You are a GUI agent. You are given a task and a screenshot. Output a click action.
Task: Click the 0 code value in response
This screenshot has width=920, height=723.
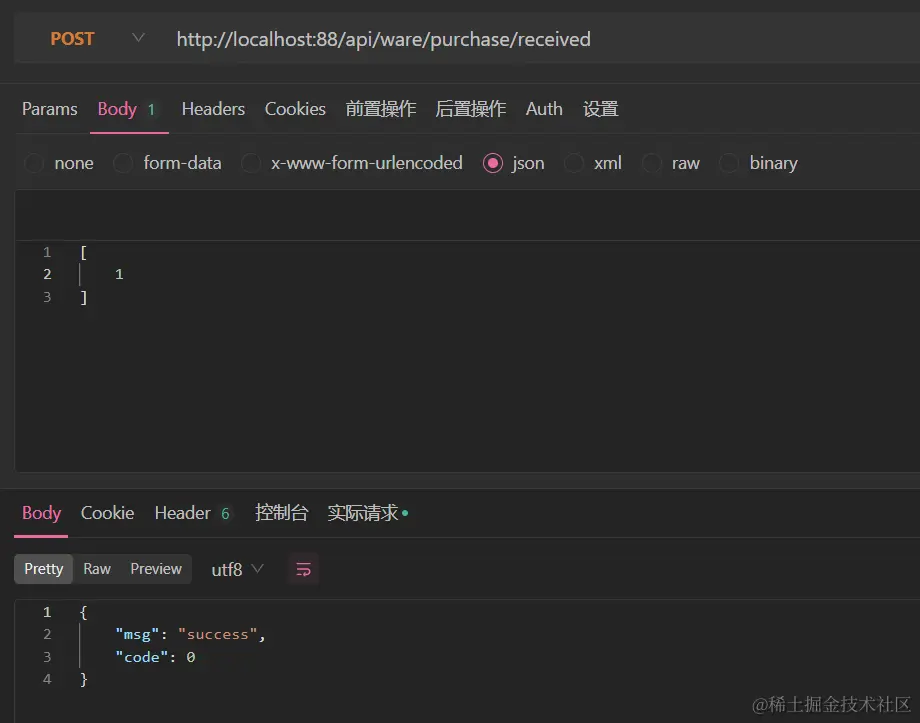pos(191,657)
